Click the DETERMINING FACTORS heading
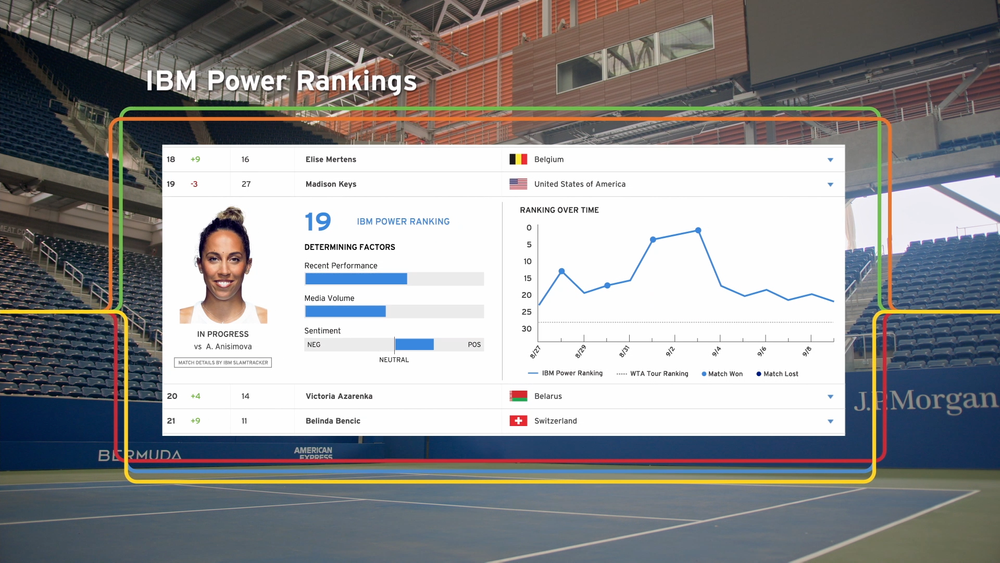 point(349,247)
